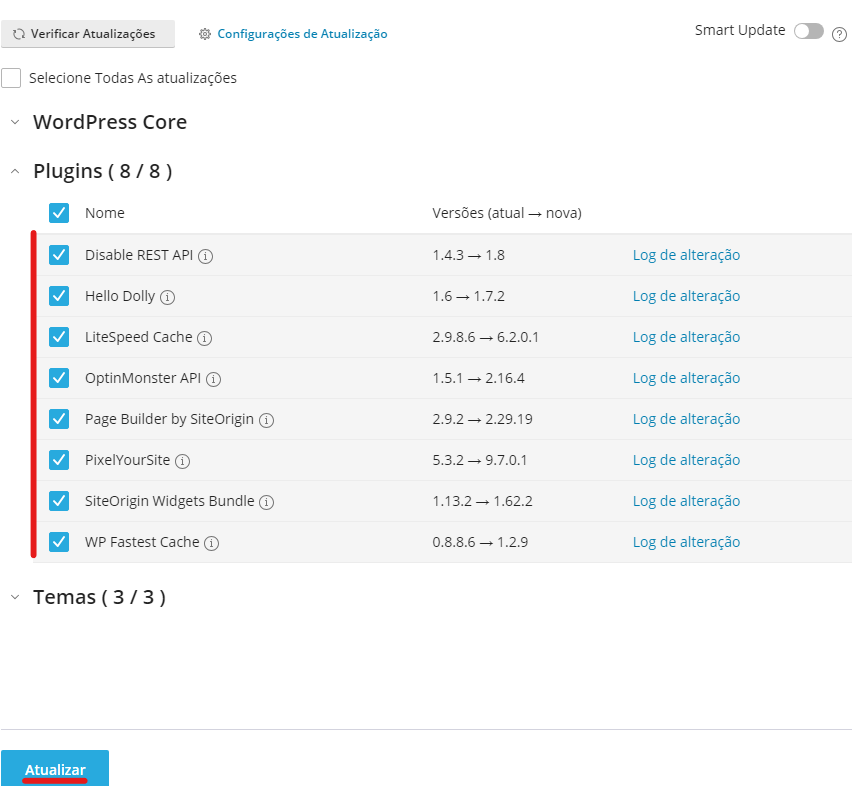This screenshot has height=786, width=852.
Task: Show info for WP Fastest Cache
Action: 211,543
